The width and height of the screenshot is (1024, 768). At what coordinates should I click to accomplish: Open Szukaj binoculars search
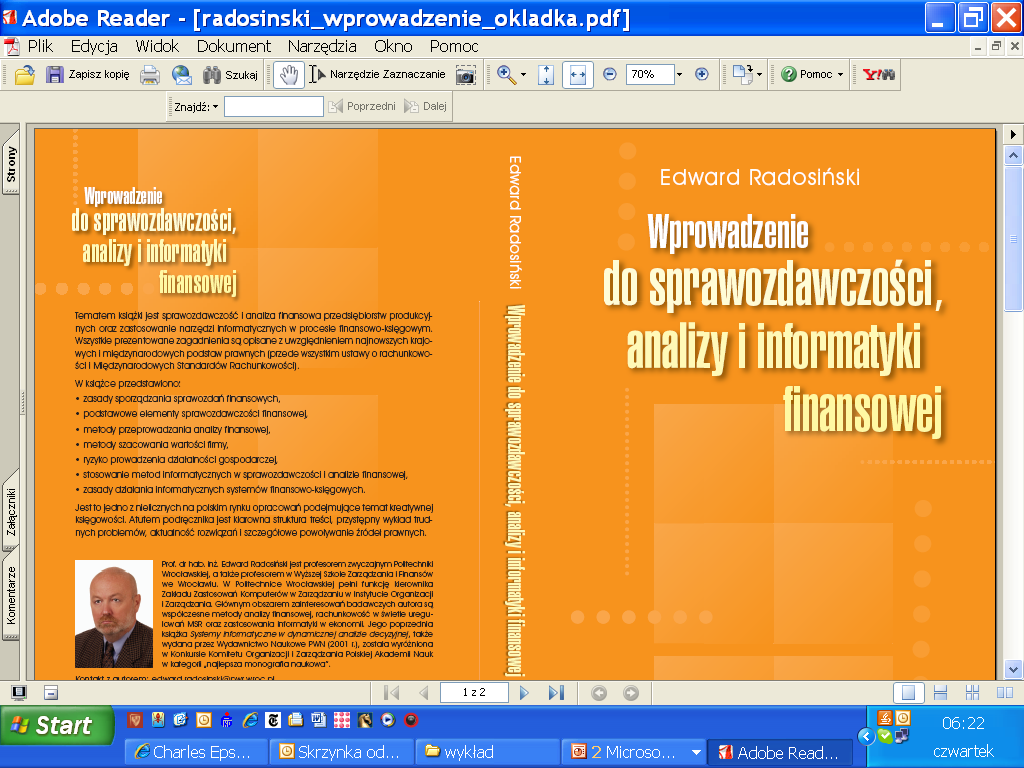coord(231,74)
